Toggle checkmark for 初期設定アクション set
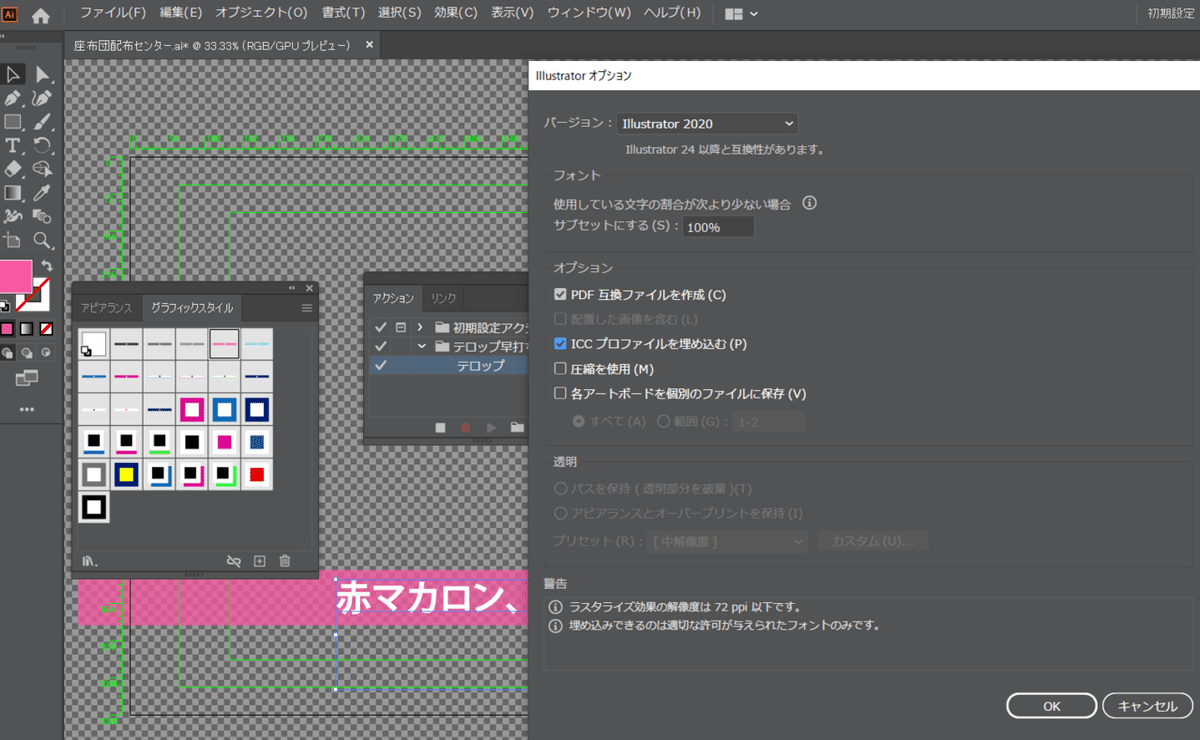Image resolution: width=1200 pixels, height=740 pixels. click(379, 327)
